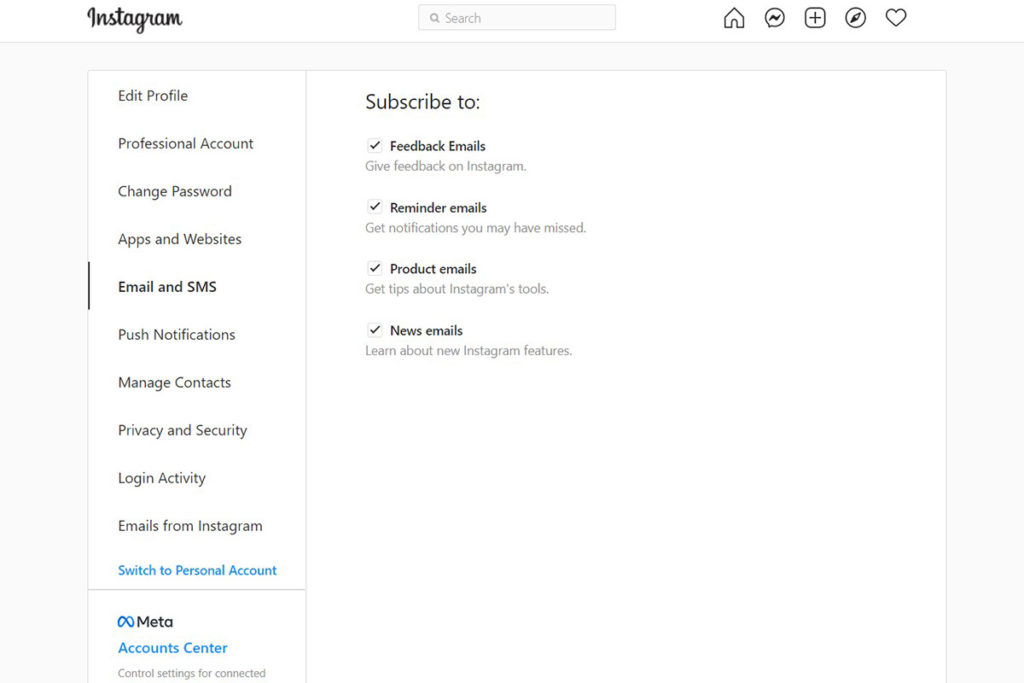Click 'Learn about new Instagram features.' text
The height and width of the screenshot is (683, 1024).
468,351
